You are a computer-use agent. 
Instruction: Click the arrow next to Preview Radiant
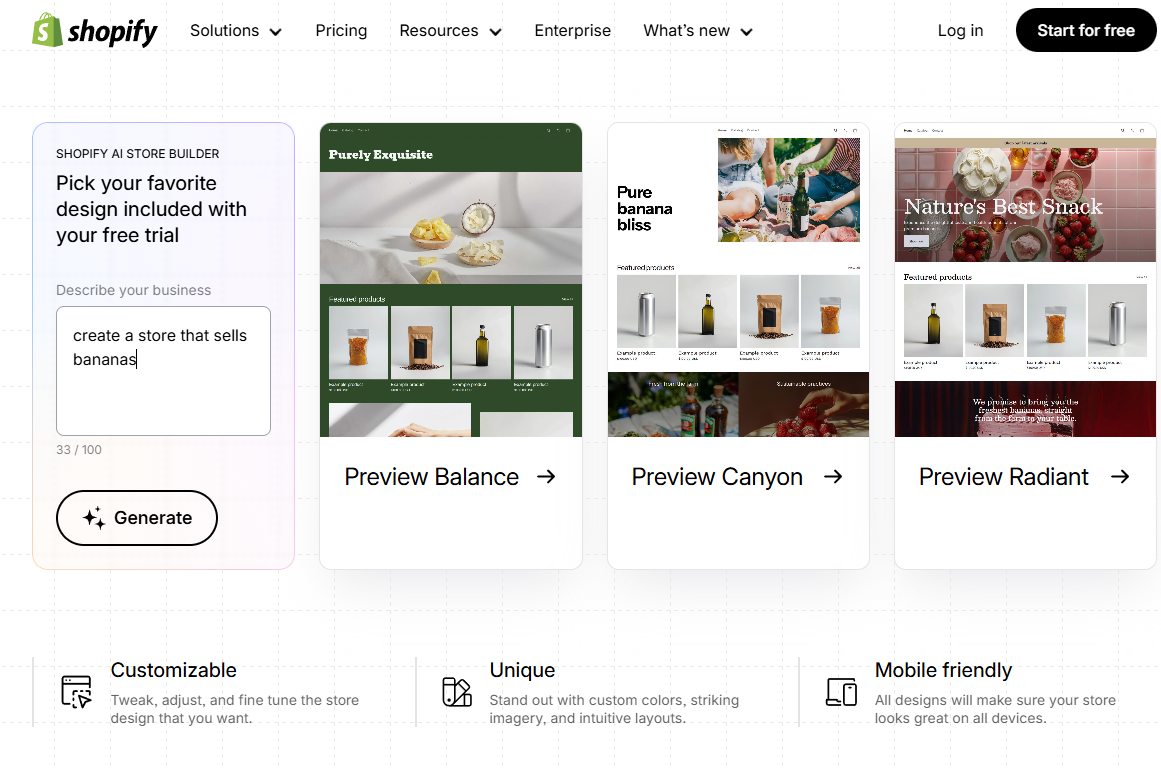[1120, 477]
